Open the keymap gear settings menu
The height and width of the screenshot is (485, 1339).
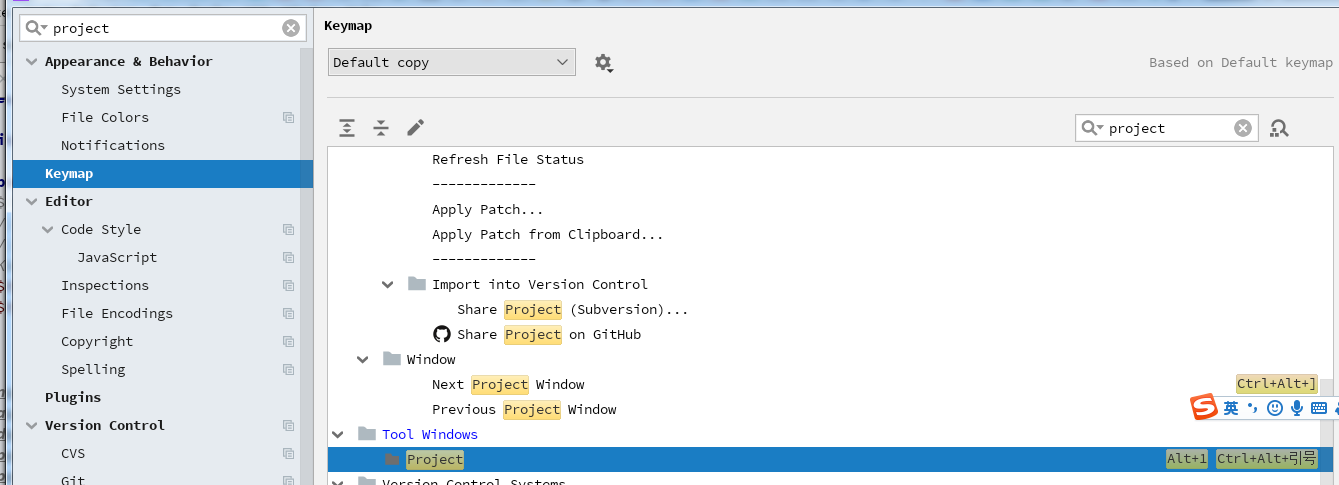(603, 63)
